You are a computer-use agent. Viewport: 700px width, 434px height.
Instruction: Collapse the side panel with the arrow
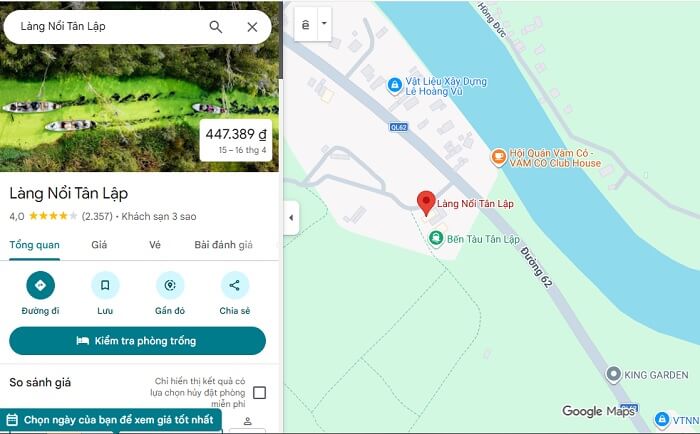[292, 218]
